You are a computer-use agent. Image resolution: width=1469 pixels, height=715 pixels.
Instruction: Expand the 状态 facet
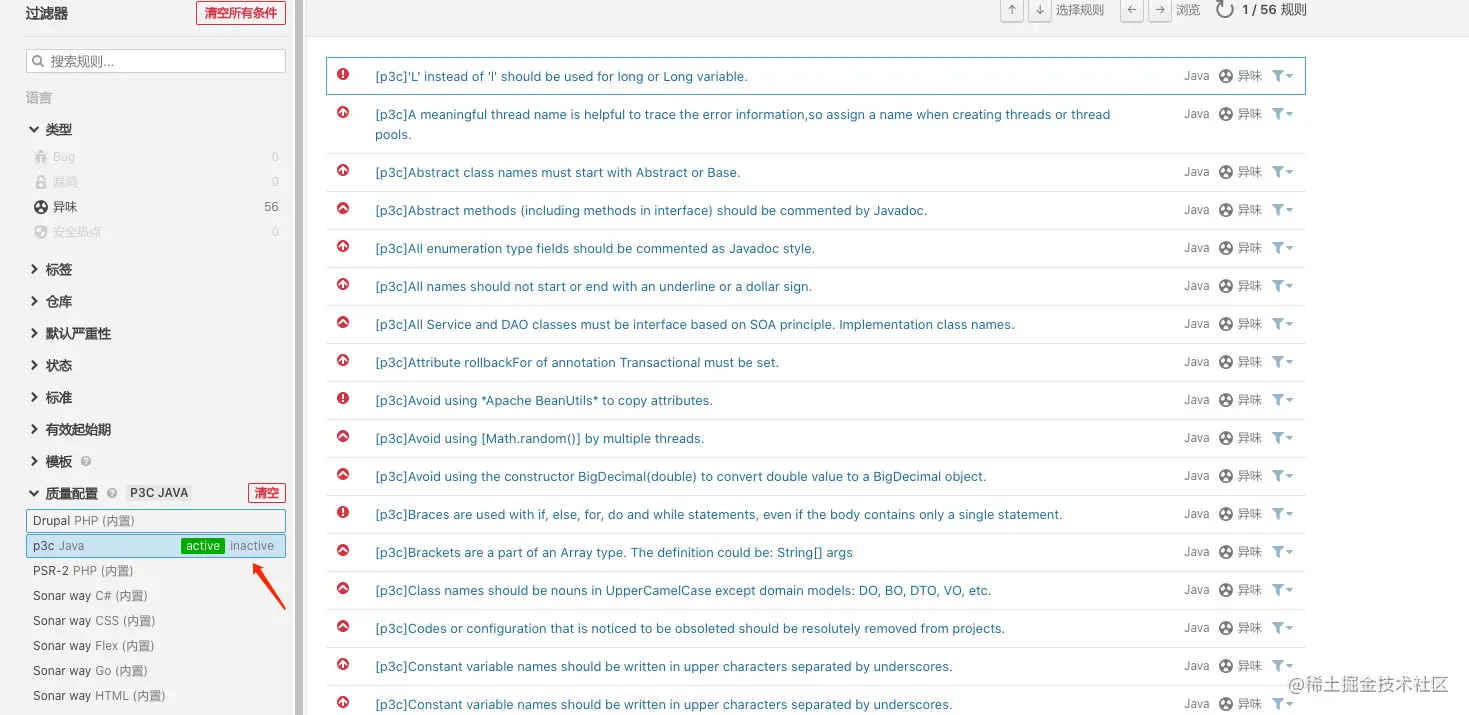click(51, 366)
